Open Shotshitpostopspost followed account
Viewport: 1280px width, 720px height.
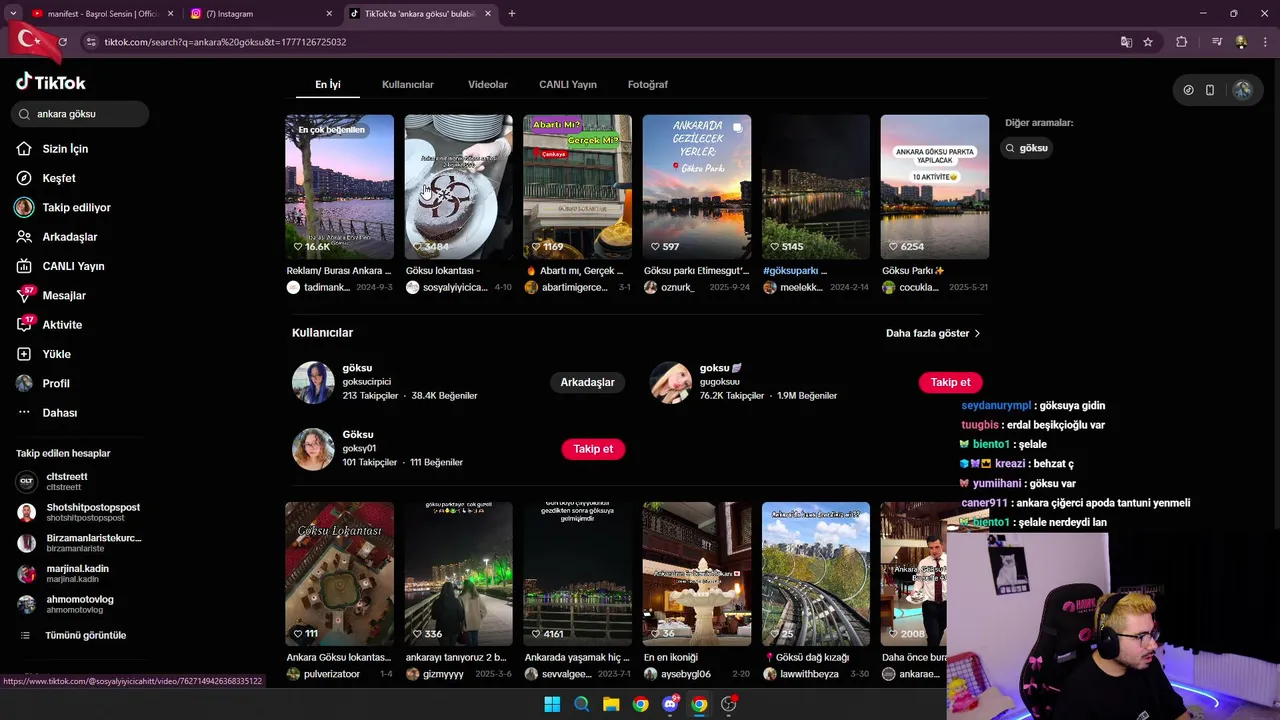tap(80, 512)
